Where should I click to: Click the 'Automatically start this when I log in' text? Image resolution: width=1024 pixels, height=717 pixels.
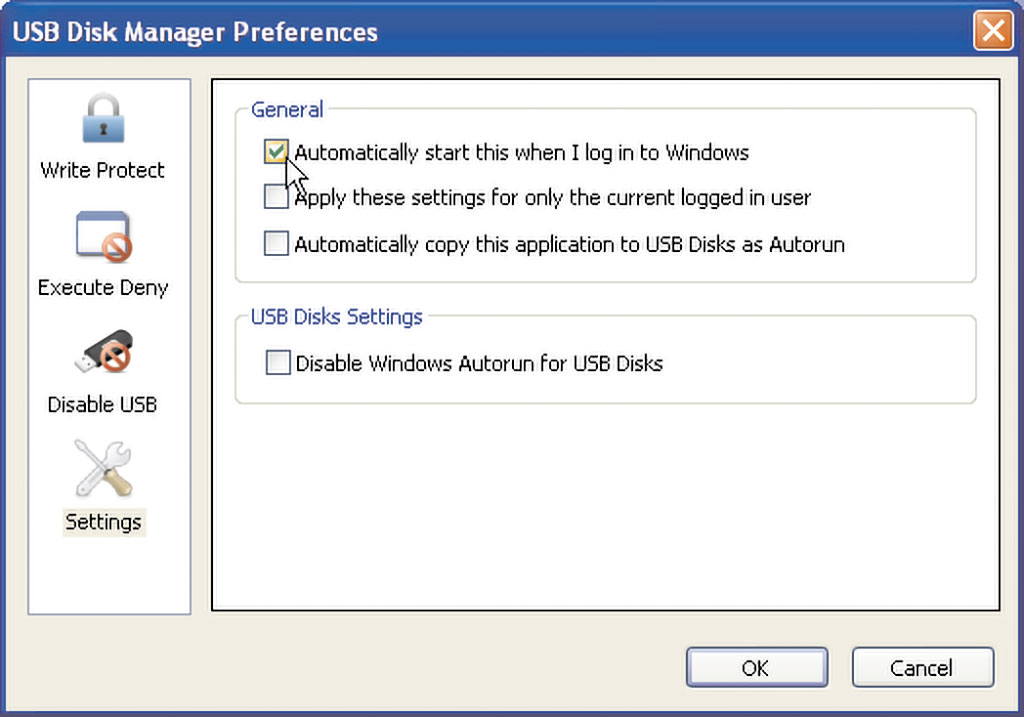coord(521,153)
